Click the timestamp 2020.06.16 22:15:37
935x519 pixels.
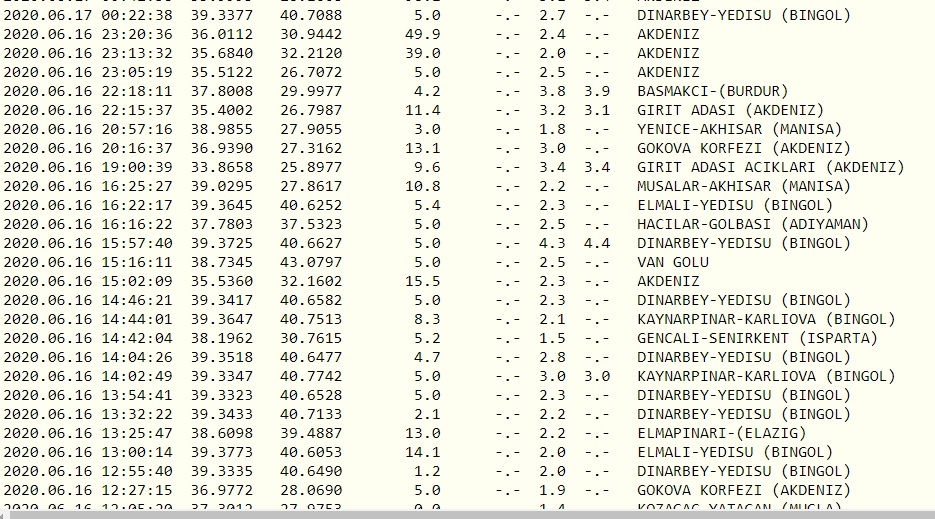click(88, 110)
